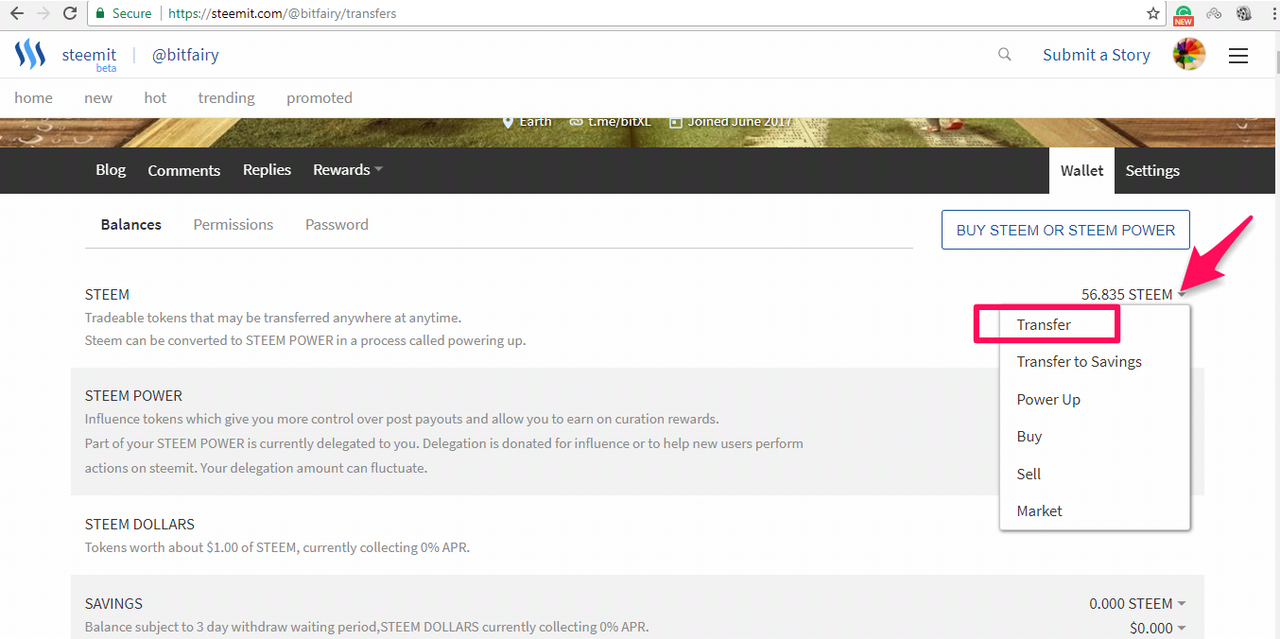Select Power Up from the menu
The width and height of the screenshot is (1280, 639).
(x=1049, y=399)
